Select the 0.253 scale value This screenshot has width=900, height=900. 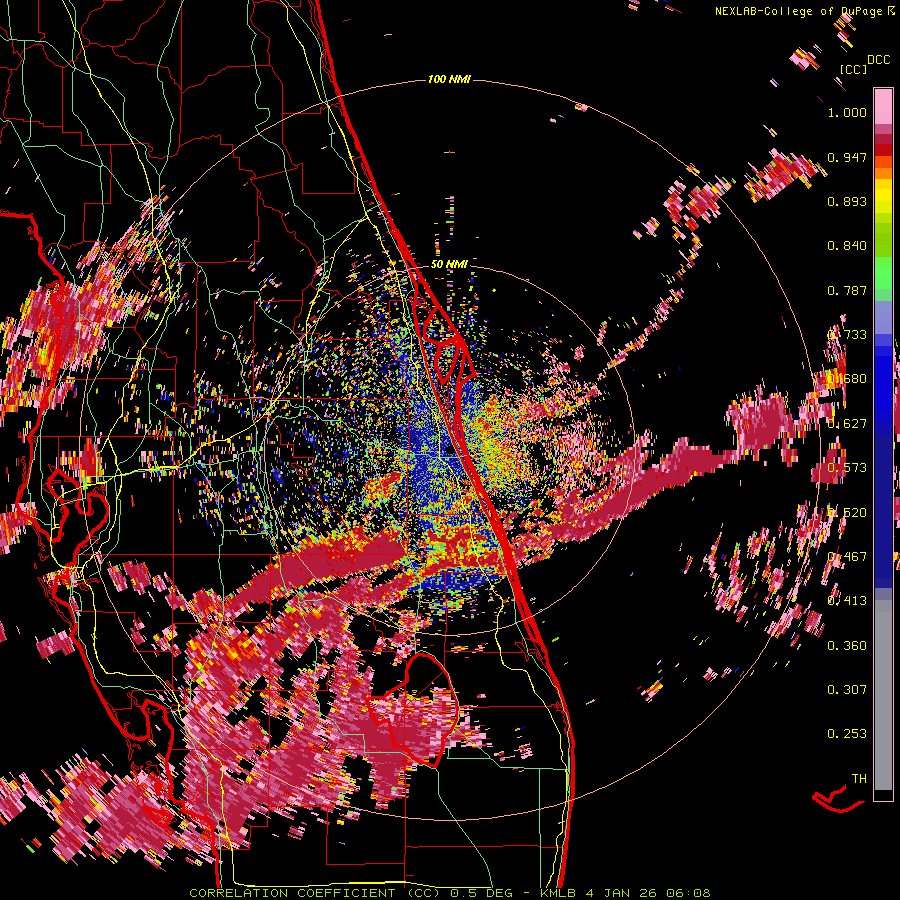pyautogui.click(x=847, y=734)
